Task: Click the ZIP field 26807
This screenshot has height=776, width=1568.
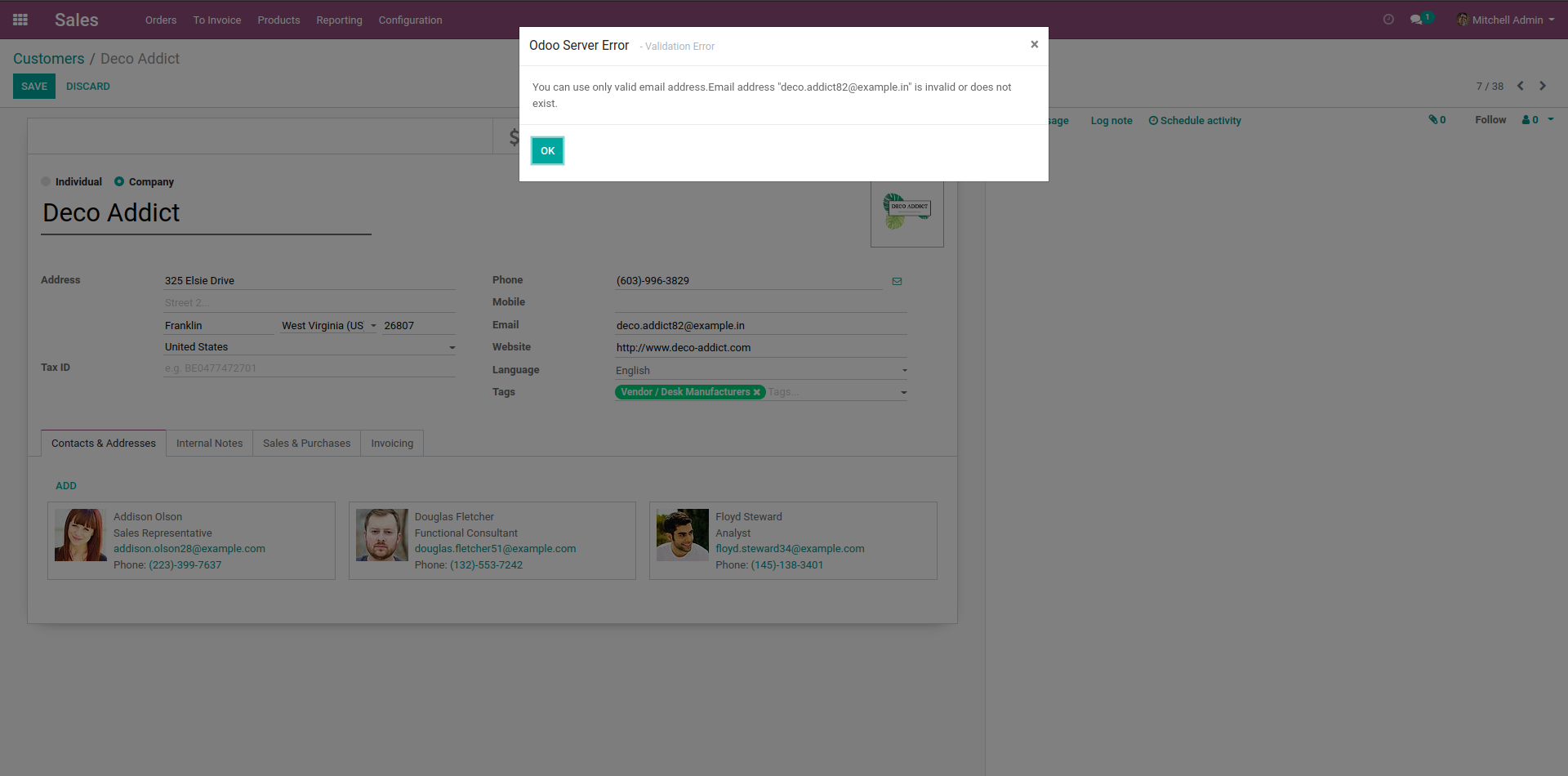Action: tap(419, 325)
